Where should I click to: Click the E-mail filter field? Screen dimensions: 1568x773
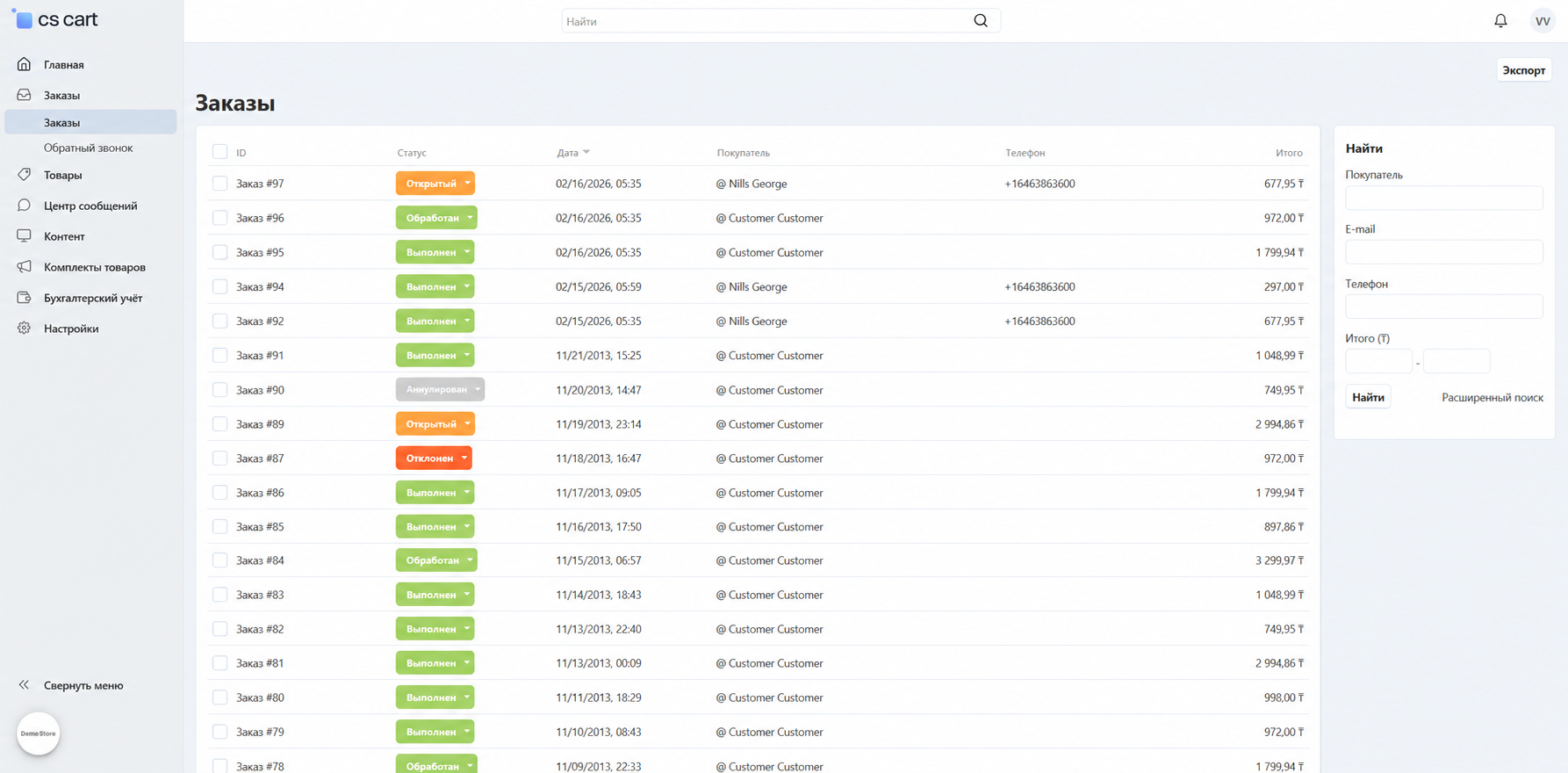coord(1444,252)
